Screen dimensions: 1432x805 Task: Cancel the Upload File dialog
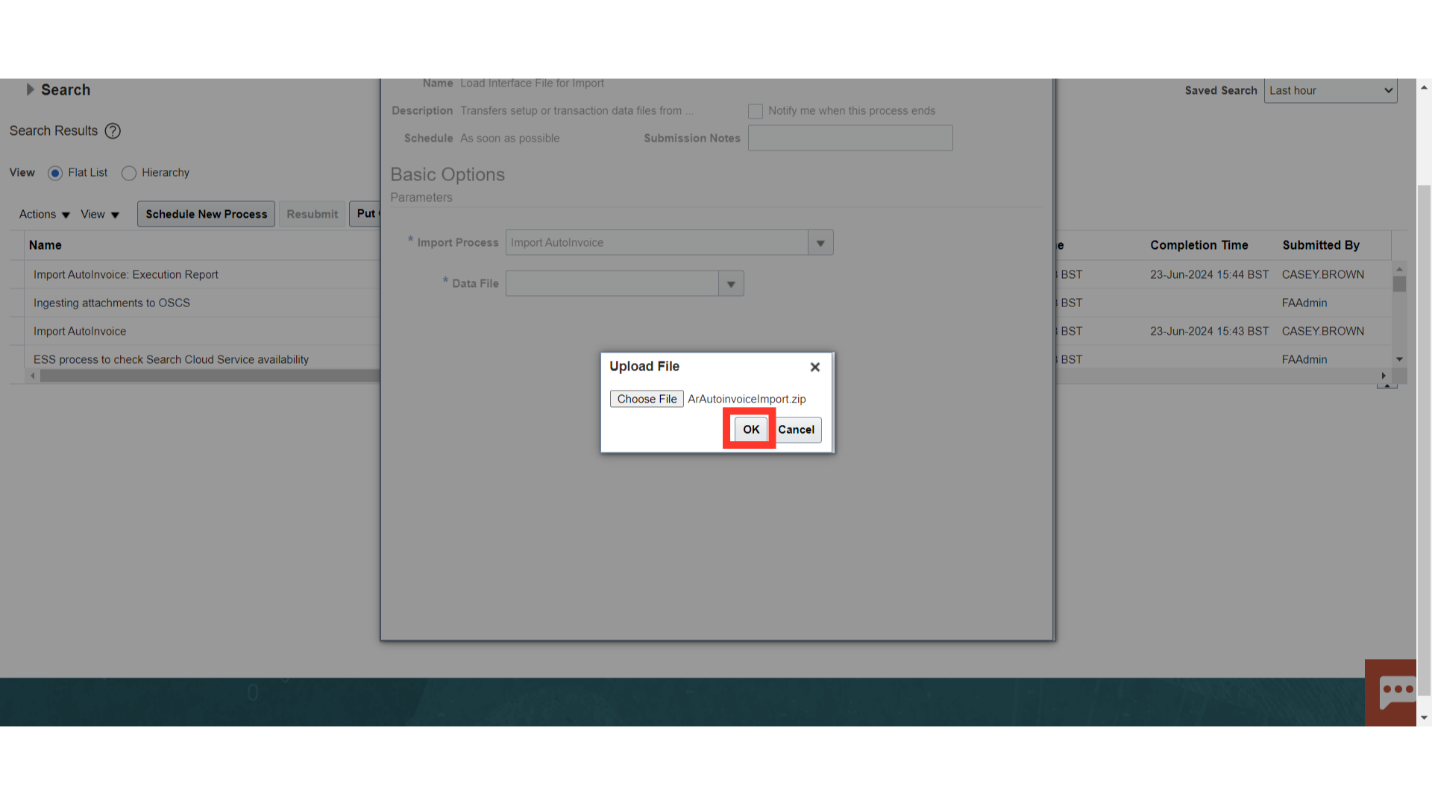tap(796, 430)
